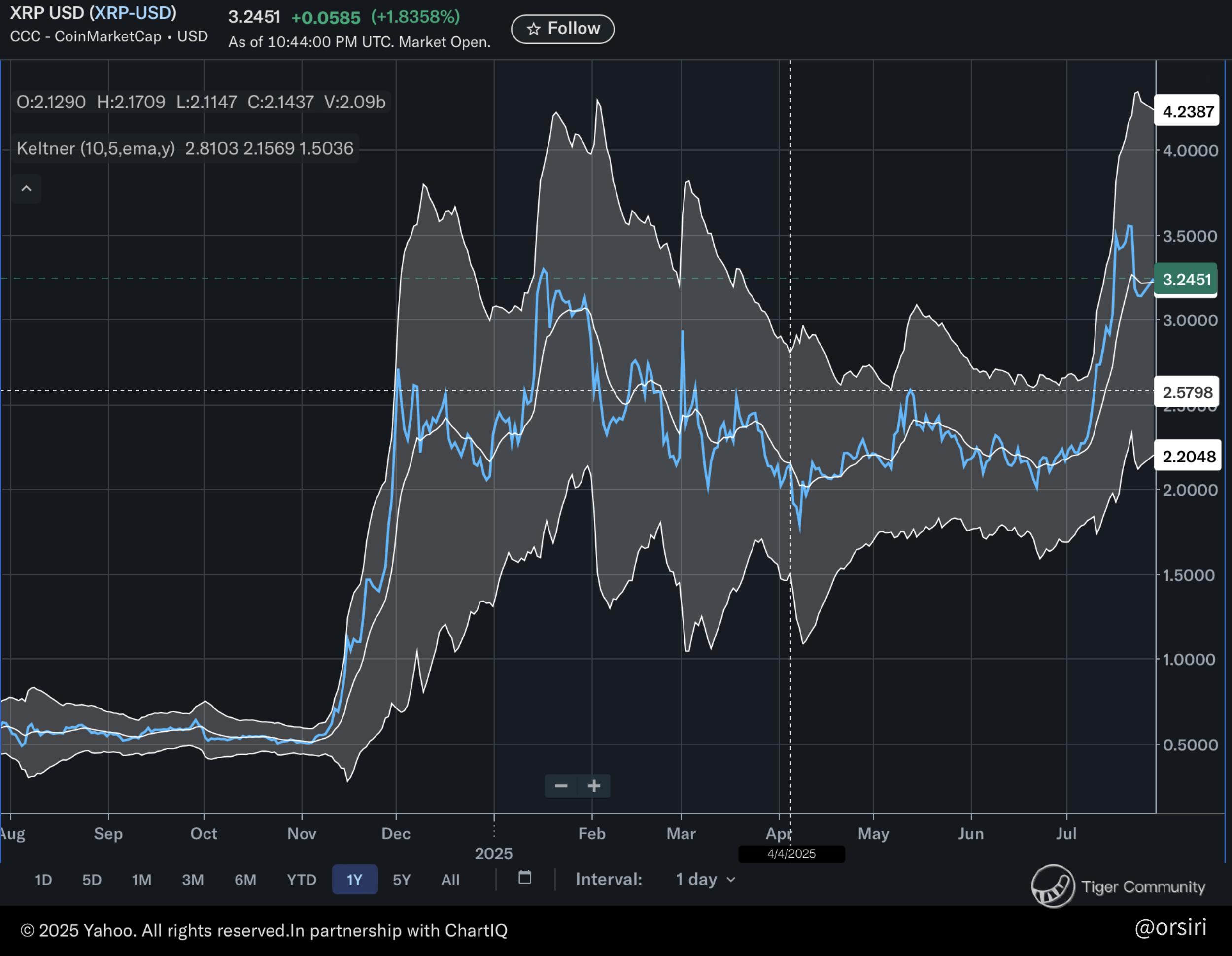Choose the 6M time range
Viewport: 1232px width, 956px height.
tap(245, 880)
